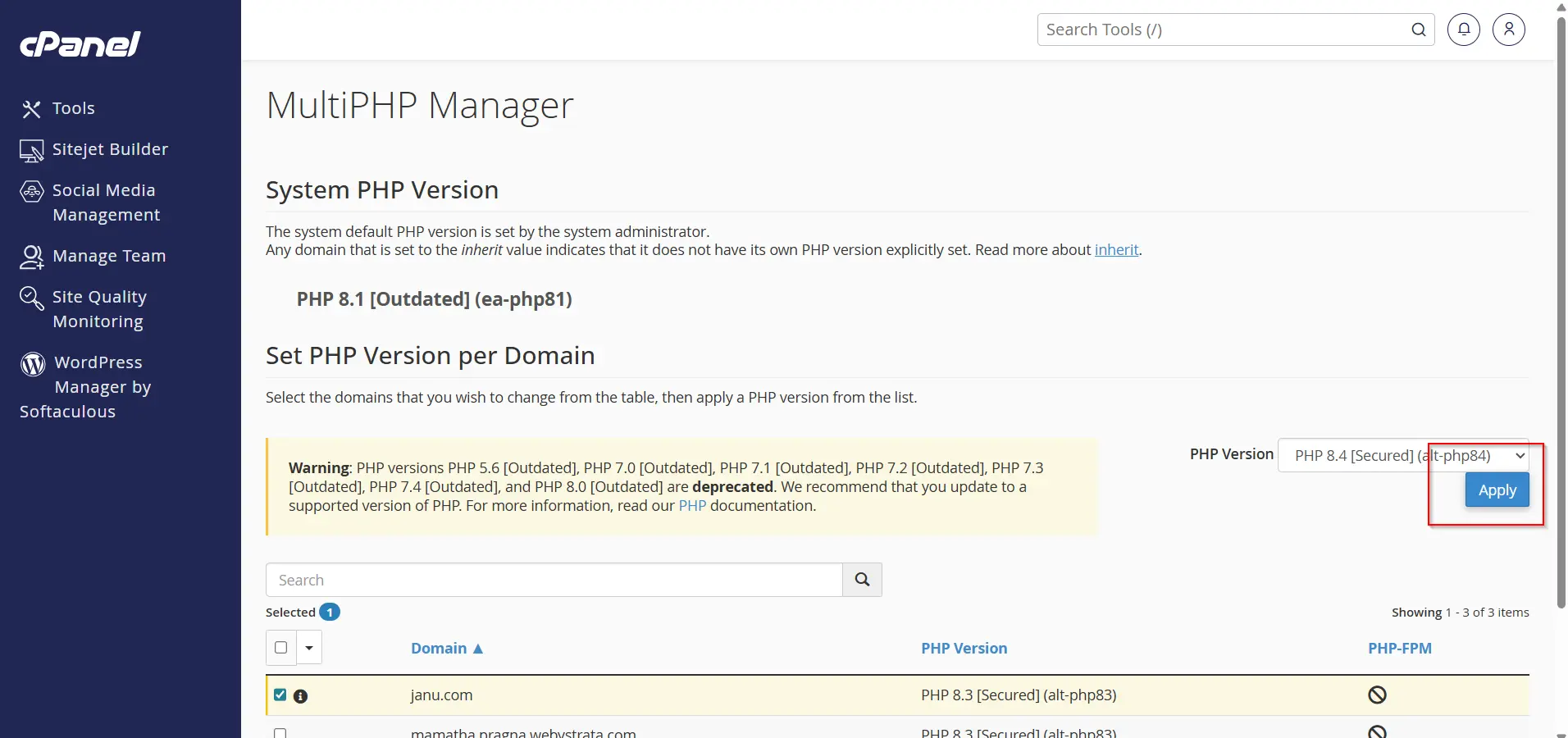Click the domain search magnifier button

point(862,580)
